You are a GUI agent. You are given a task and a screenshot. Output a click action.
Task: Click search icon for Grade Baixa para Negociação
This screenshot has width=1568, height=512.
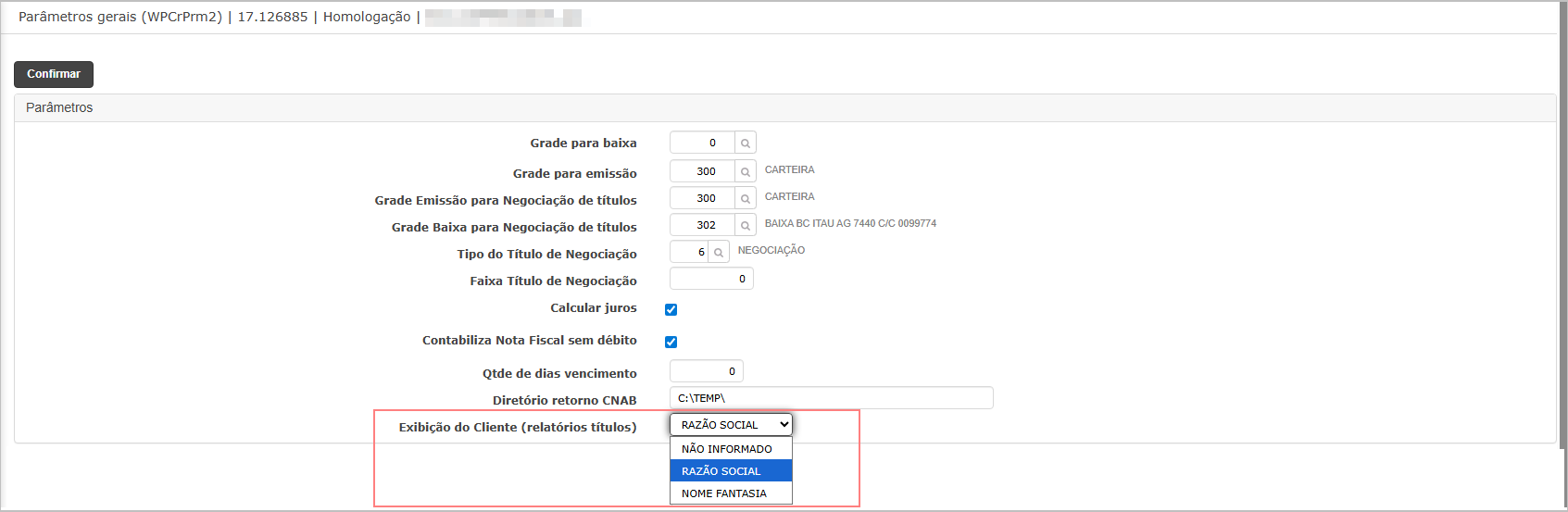click(746, 226)
